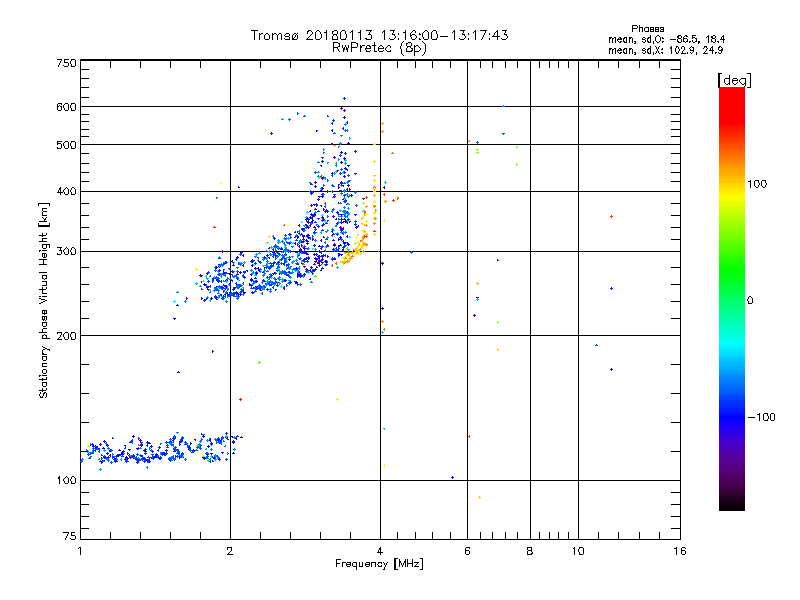
Task: Click the x-axis tick label '6'
Action: pos(467,551)
